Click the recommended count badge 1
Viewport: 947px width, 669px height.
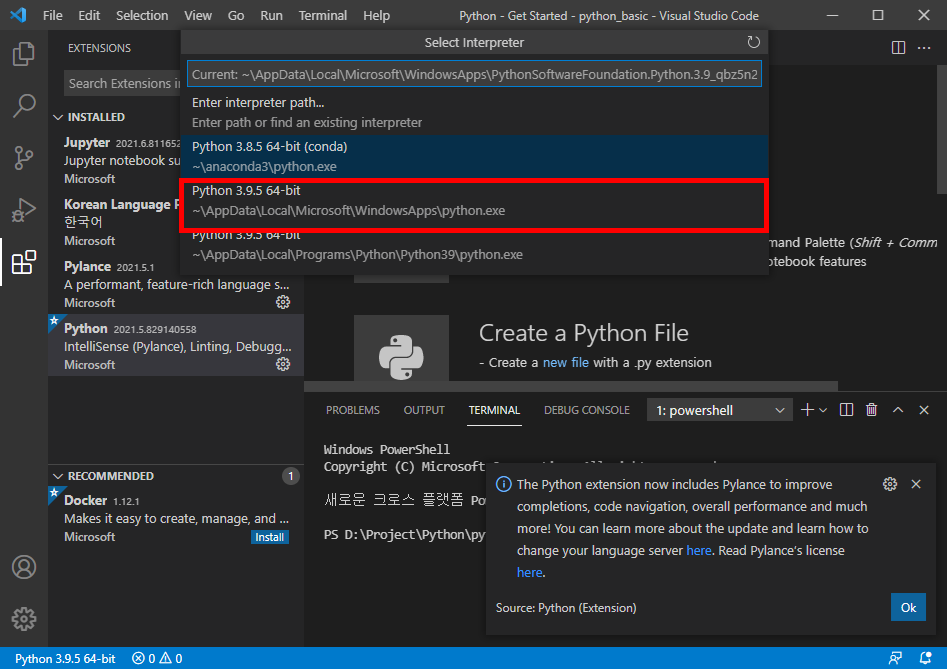pyautogui.click(x=291, y=476)
